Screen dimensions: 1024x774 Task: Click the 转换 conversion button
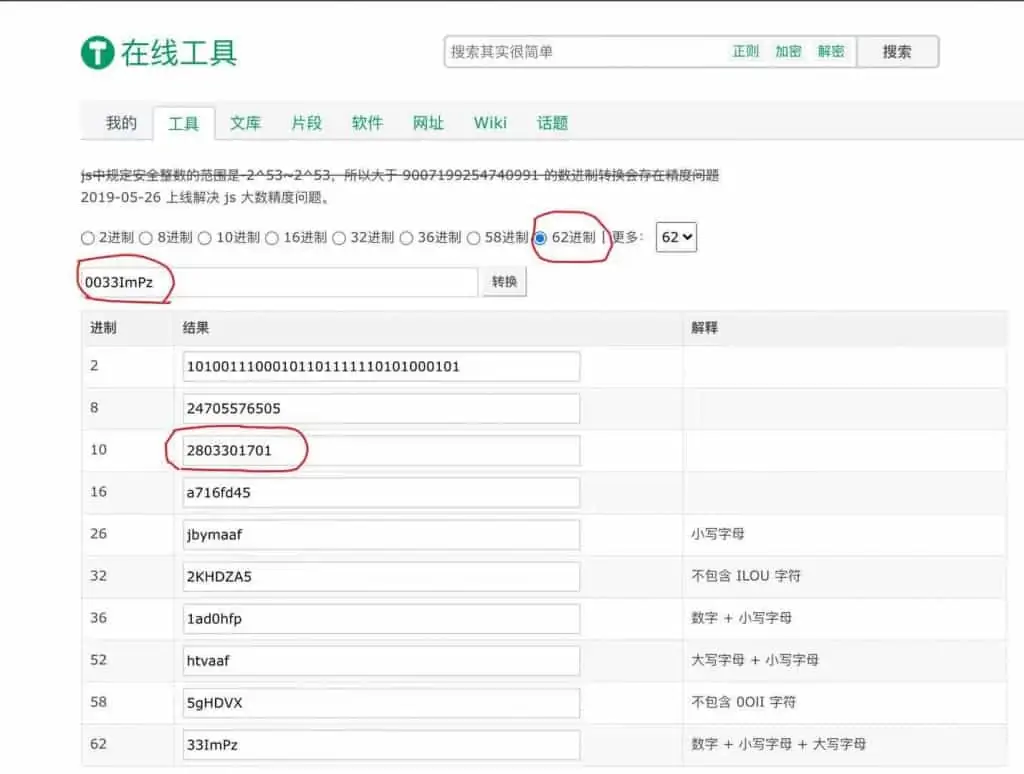click(503, 281)
